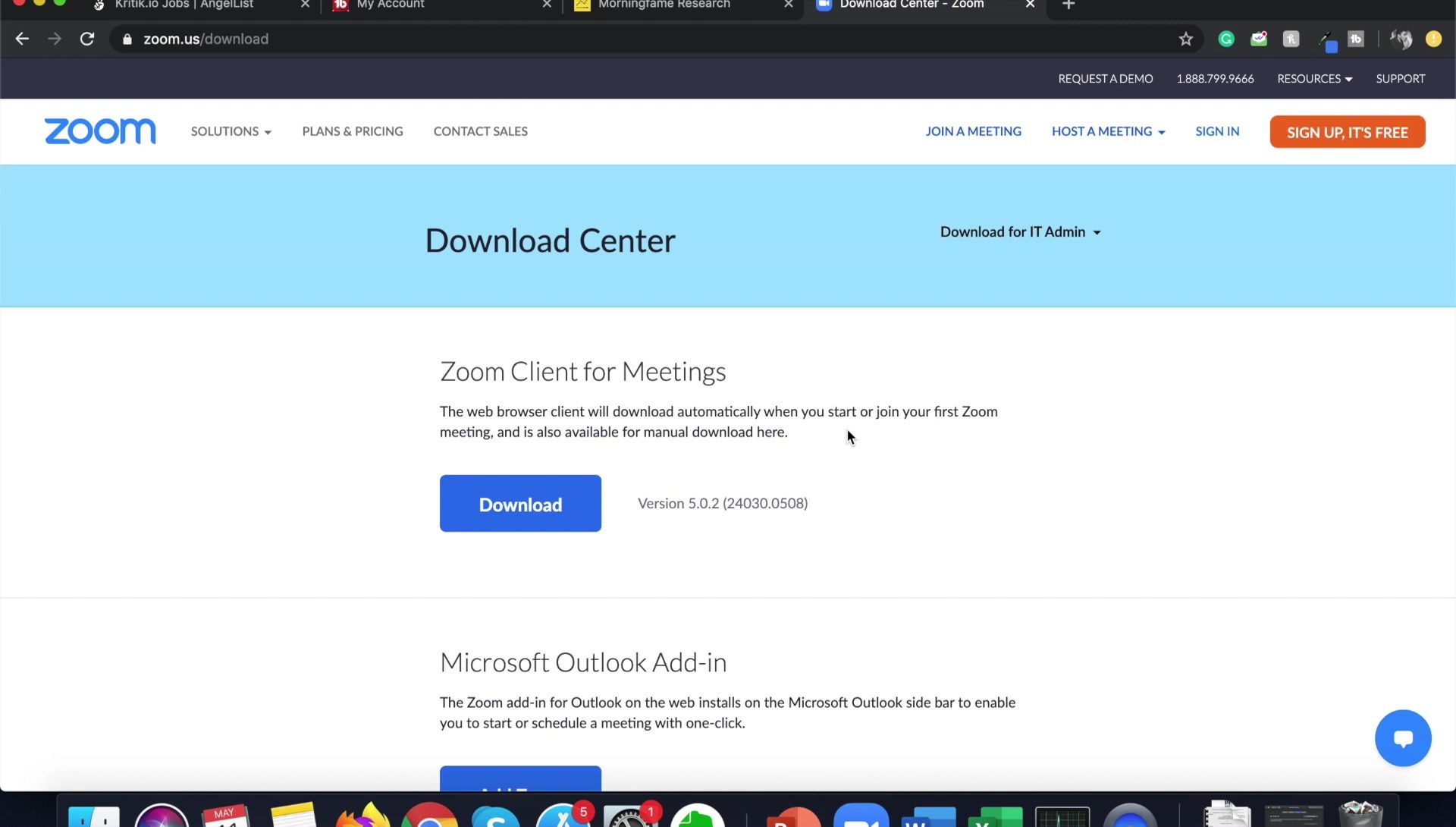Expand Download for IT Admin

1021,232
